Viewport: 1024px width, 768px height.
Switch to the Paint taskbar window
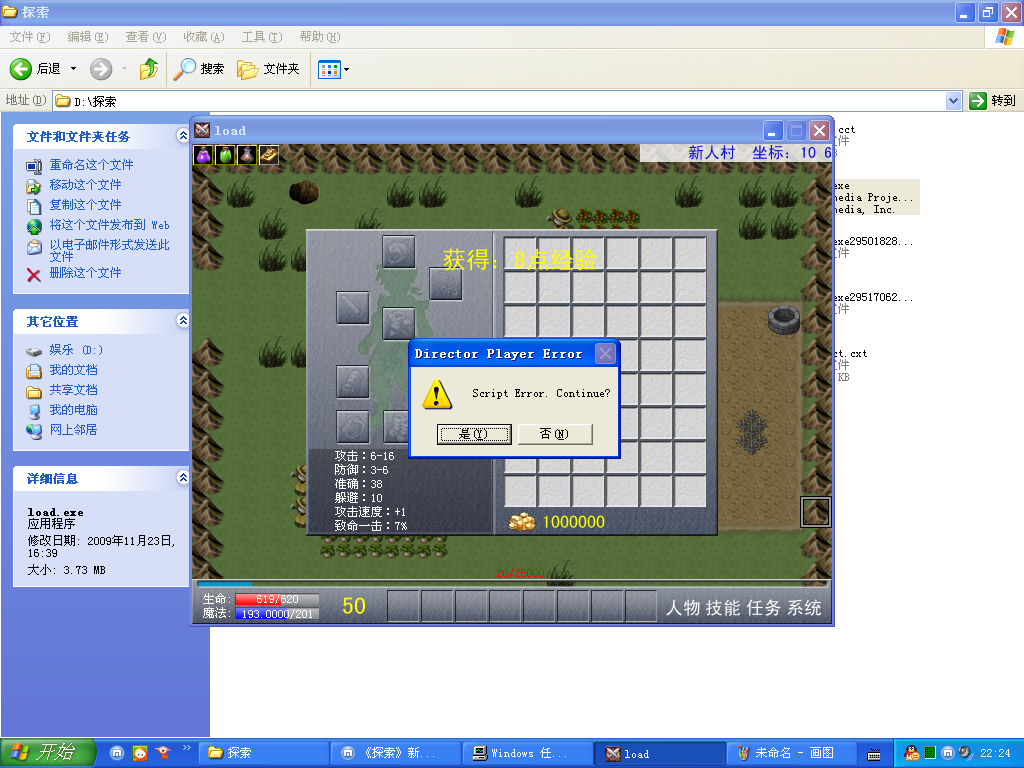point(790,753)
